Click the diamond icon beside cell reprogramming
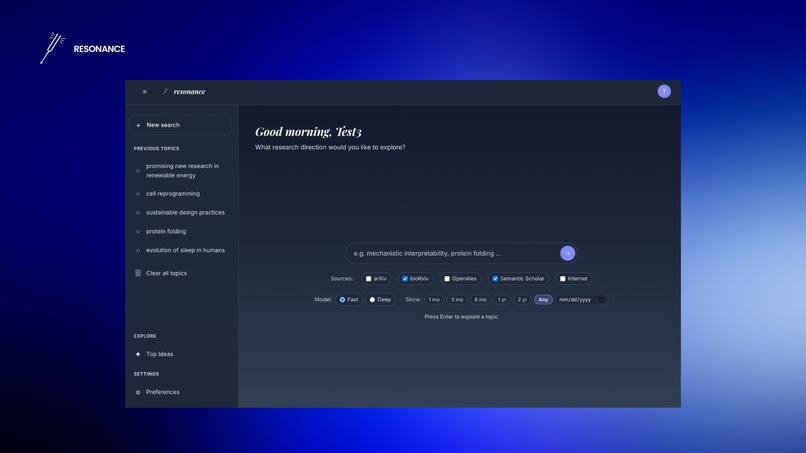806x453 pixels. point(138,194)
